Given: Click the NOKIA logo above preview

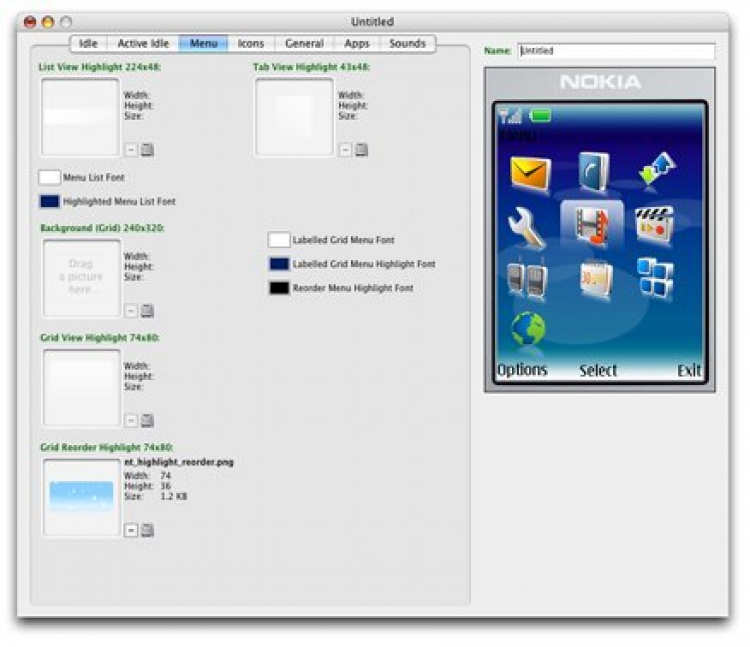Looking at the screenshot, I should tap(600, 82).
